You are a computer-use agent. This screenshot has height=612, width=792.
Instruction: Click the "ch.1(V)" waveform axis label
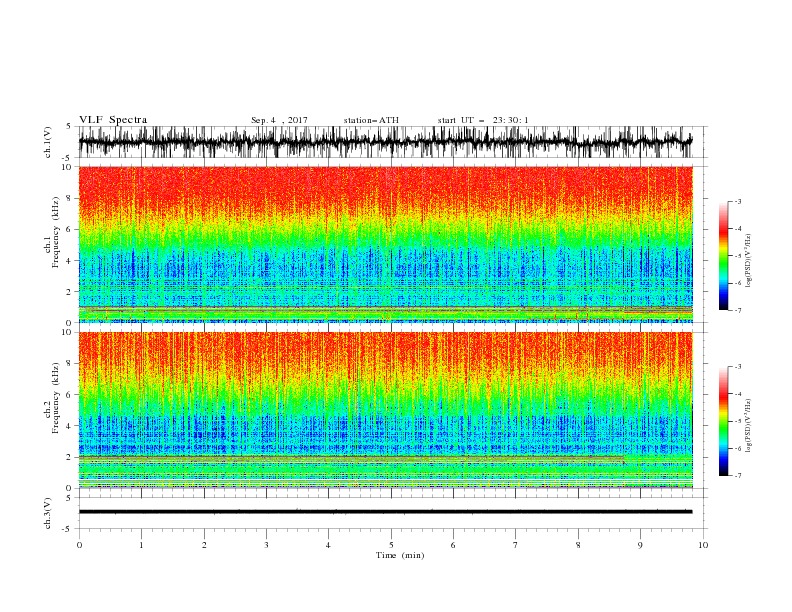(x=48, y=142)
